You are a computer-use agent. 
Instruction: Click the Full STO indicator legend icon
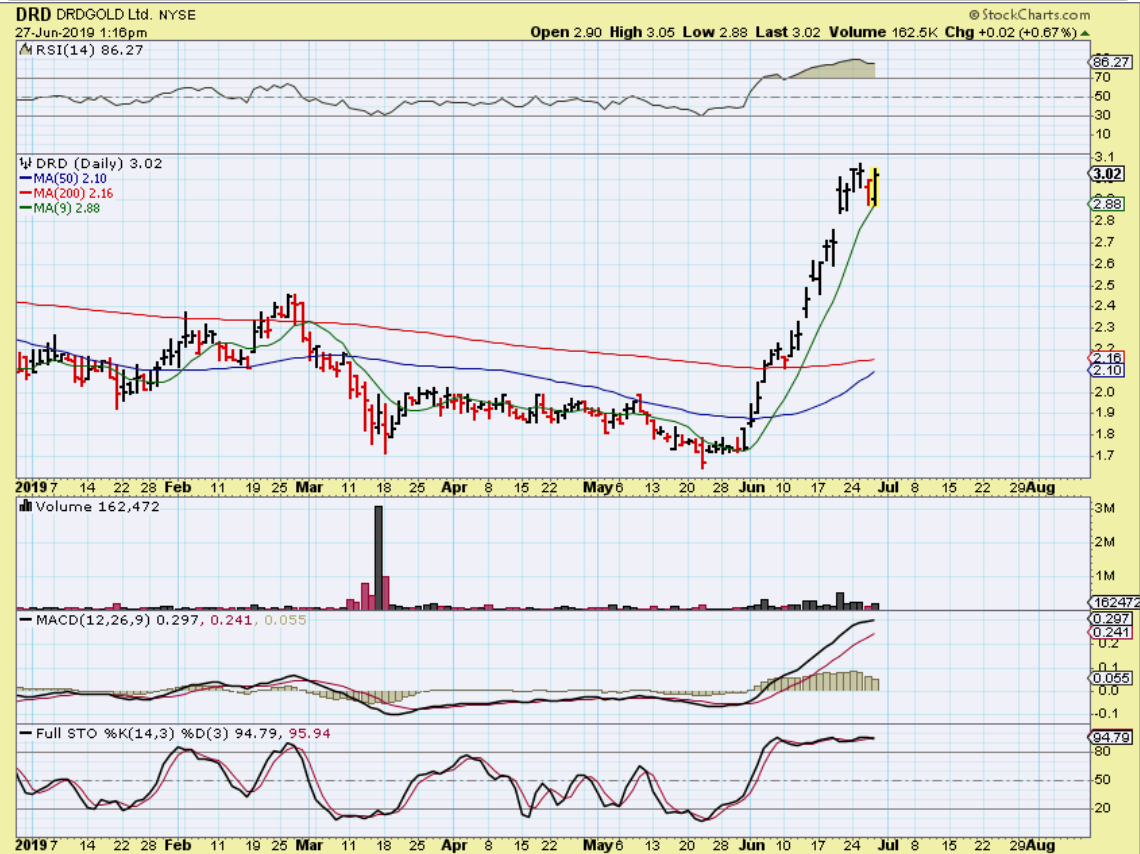point(25,734)
